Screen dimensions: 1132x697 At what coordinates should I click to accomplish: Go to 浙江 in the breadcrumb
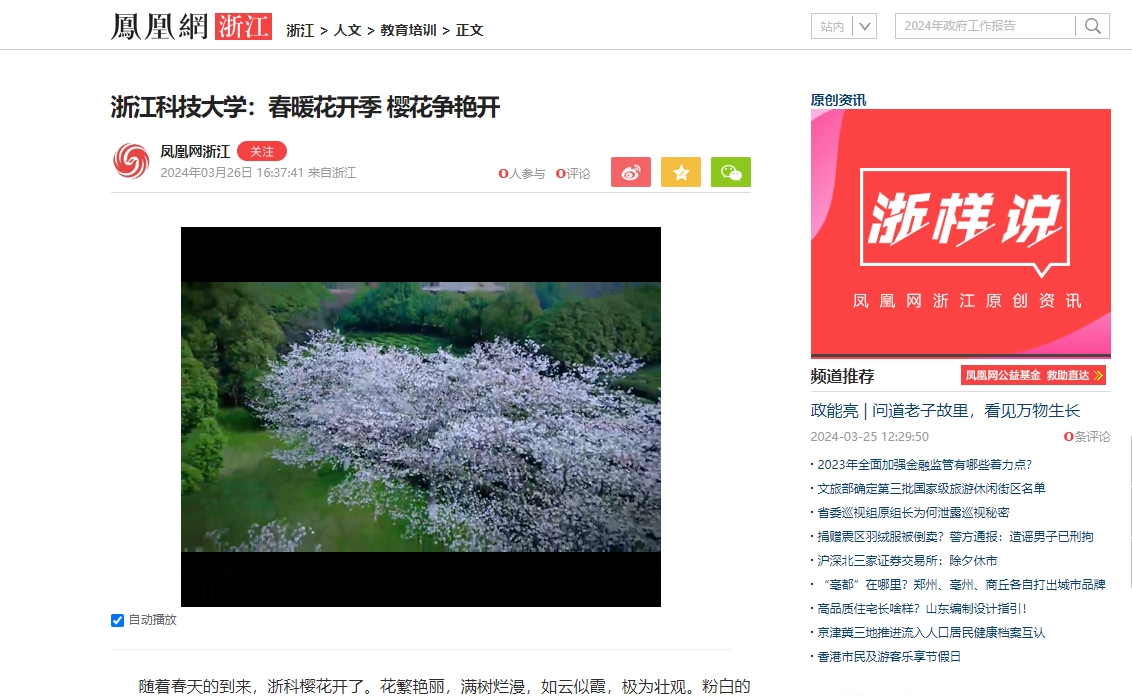300,30
